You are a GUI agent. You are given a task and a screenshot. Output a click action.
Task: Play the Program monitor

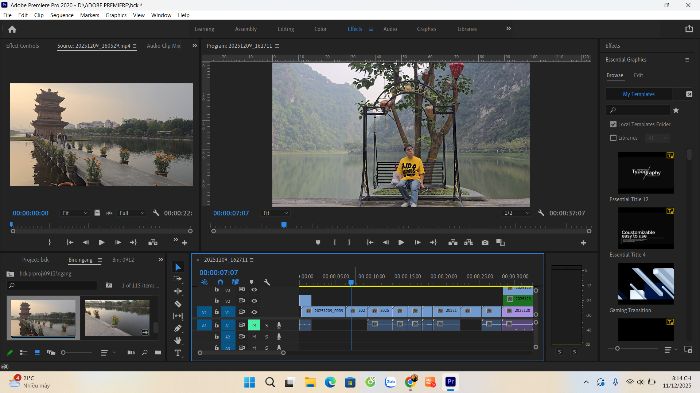pos(401,242)
